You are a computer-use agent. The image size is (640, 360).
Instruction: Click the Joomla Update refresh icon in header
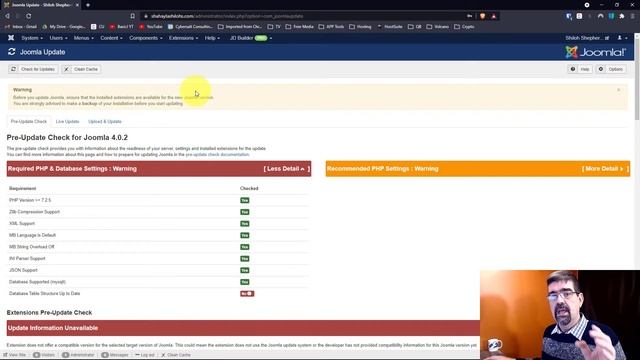click(11, 52)
